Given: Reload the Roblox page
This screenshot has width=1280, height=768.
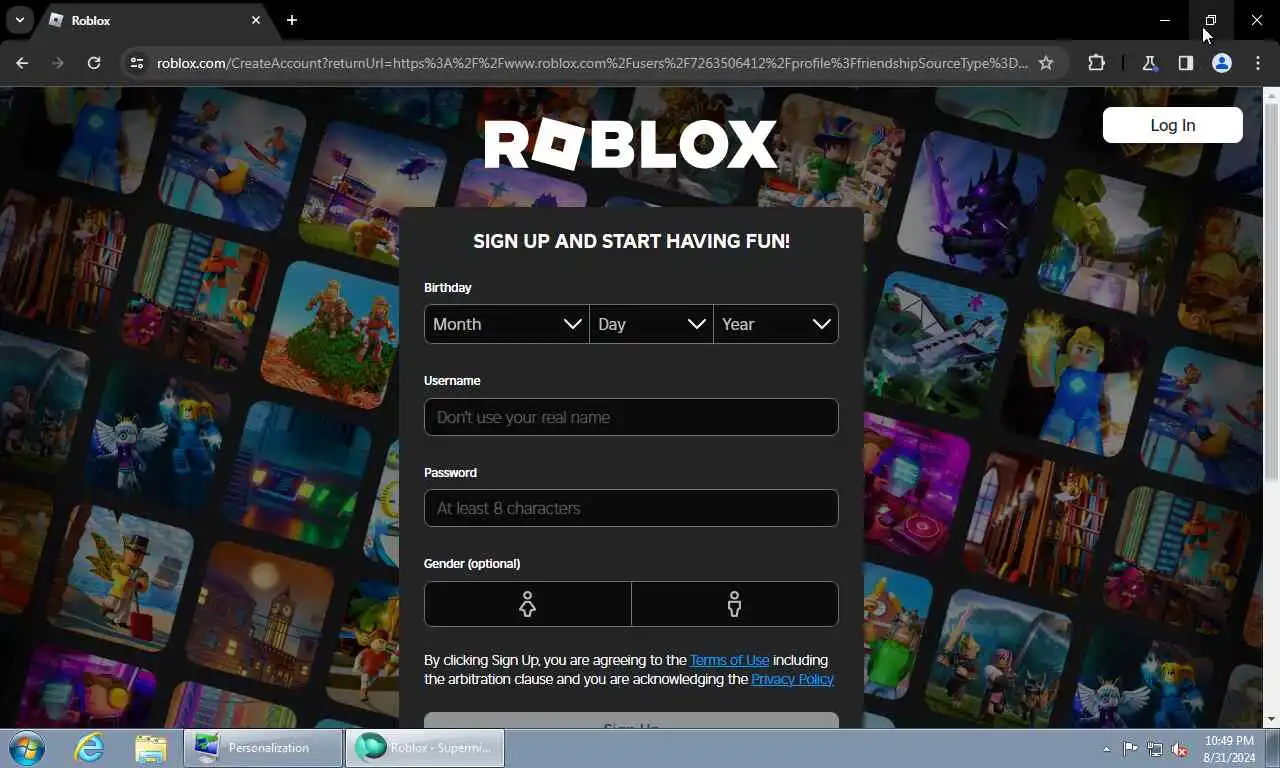Looking at the screenshot, I should (94, 63).
